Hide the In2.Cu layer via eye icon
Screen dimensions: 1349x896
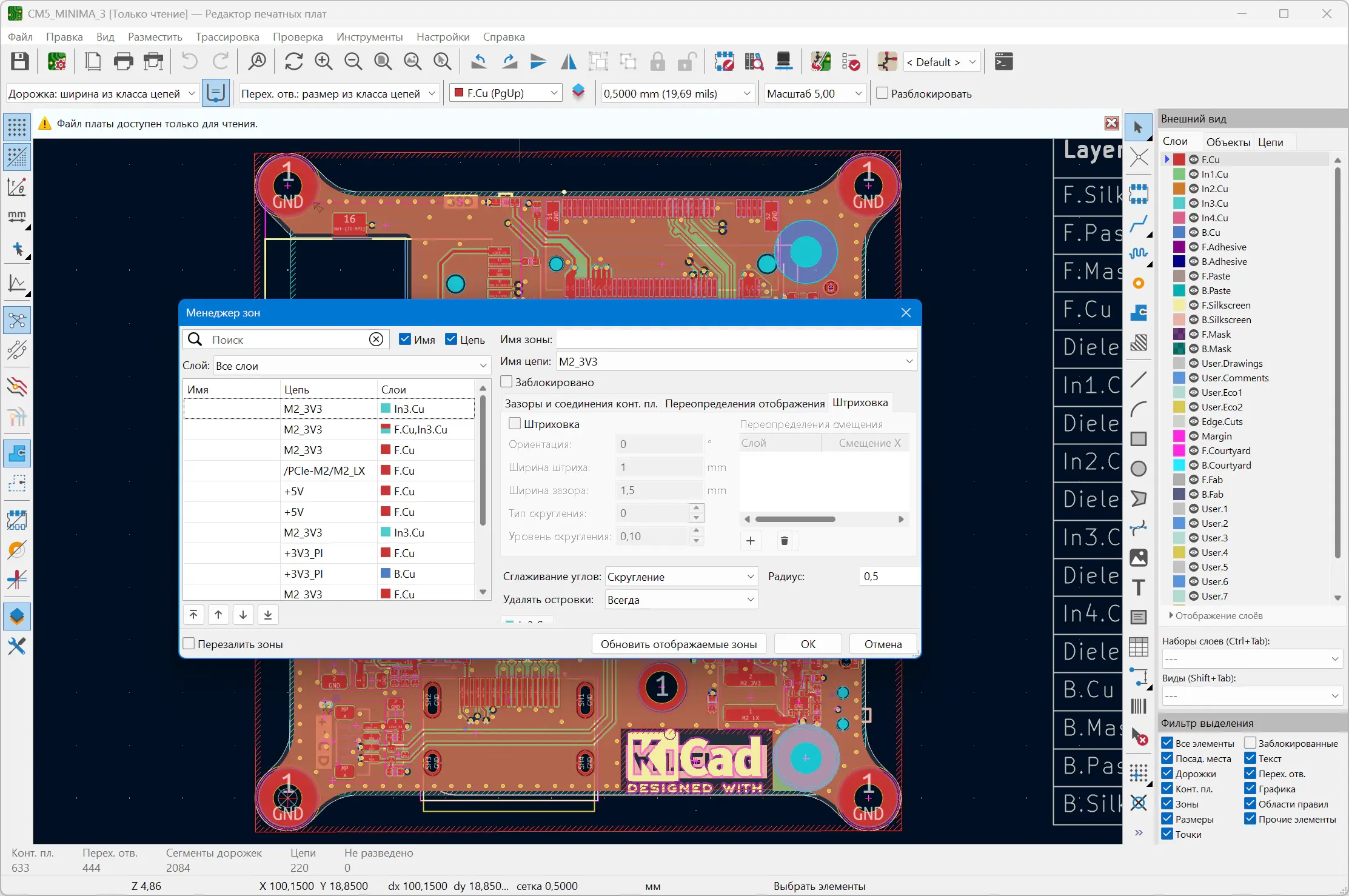pos(1193,189)
